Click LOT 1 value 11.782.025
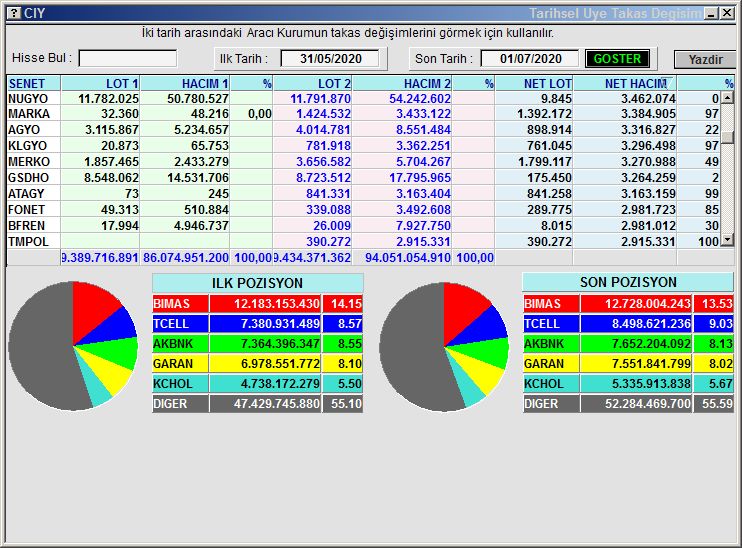This screenshot has height=548, width=742. click(x=108, y=99)
